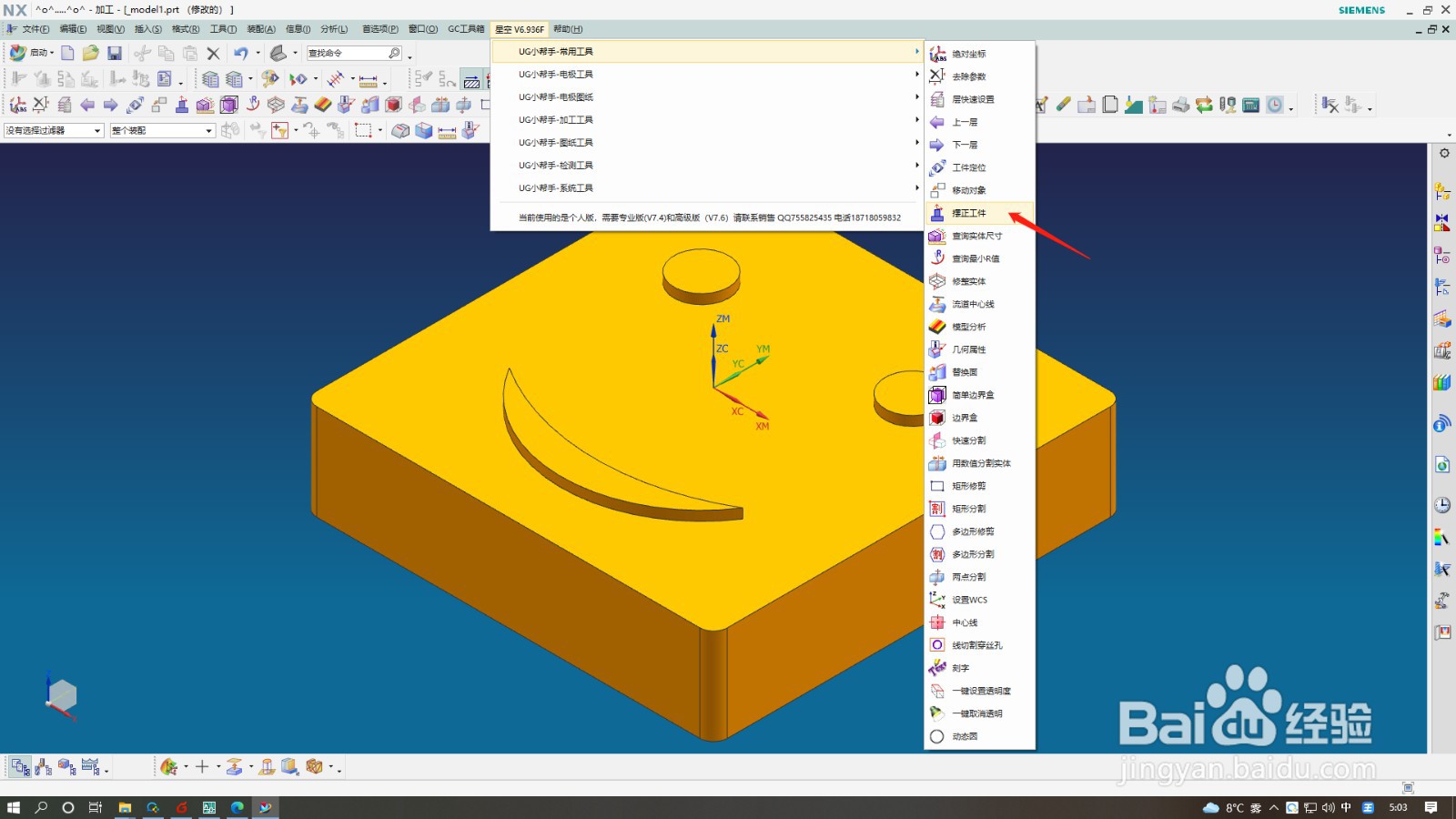Open the GC工具箱 menu
1456x819 pixels.
[466, 29]
